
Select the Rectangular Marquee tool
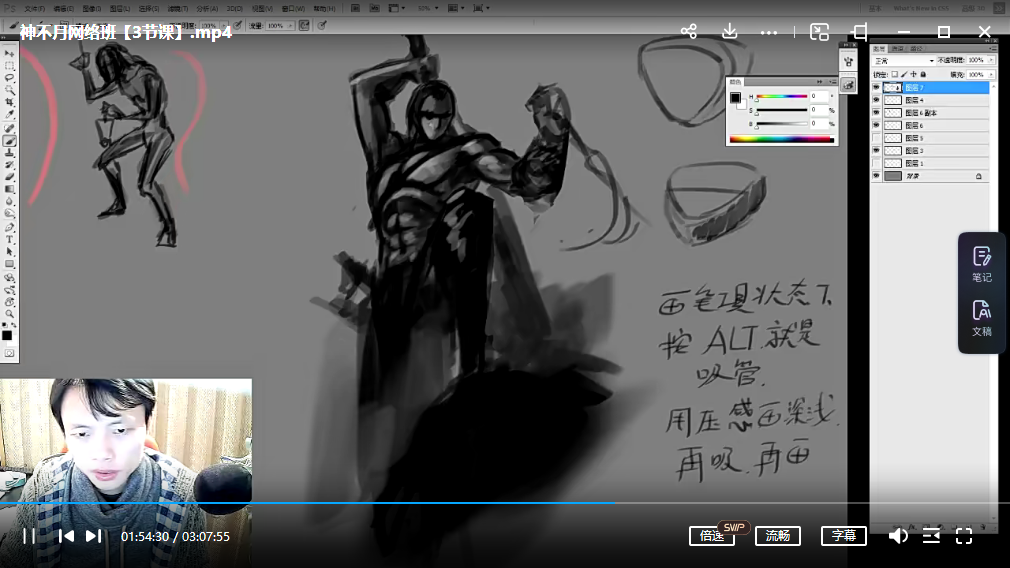pyautogui.click(x=9, y=66)
